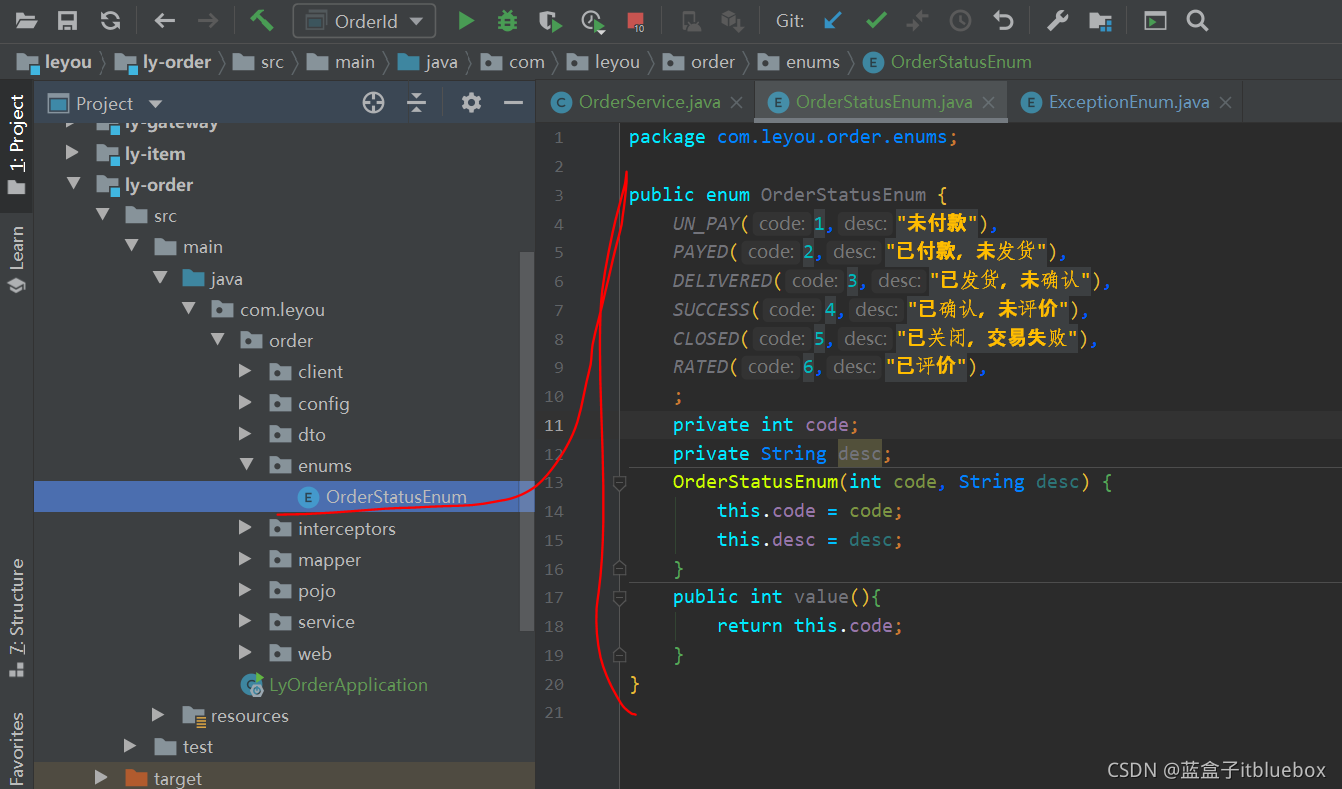Open Project Structure folder icon
Viewport: 1342px width, 789px height.
tap(1100, 20)
